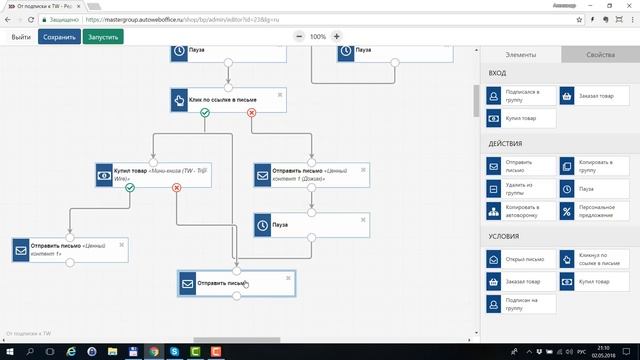This screenshot has height=360, width=640.
Task: Choose Заказал товар condition under УСЛОВИЯ
Action: [x=521, y=282]
